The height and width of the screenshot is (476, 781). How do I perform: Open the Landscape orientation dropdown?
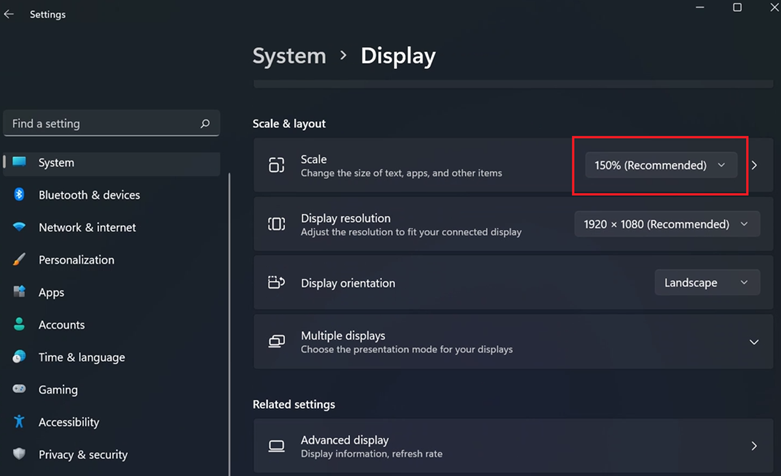[x=705, y=283]
